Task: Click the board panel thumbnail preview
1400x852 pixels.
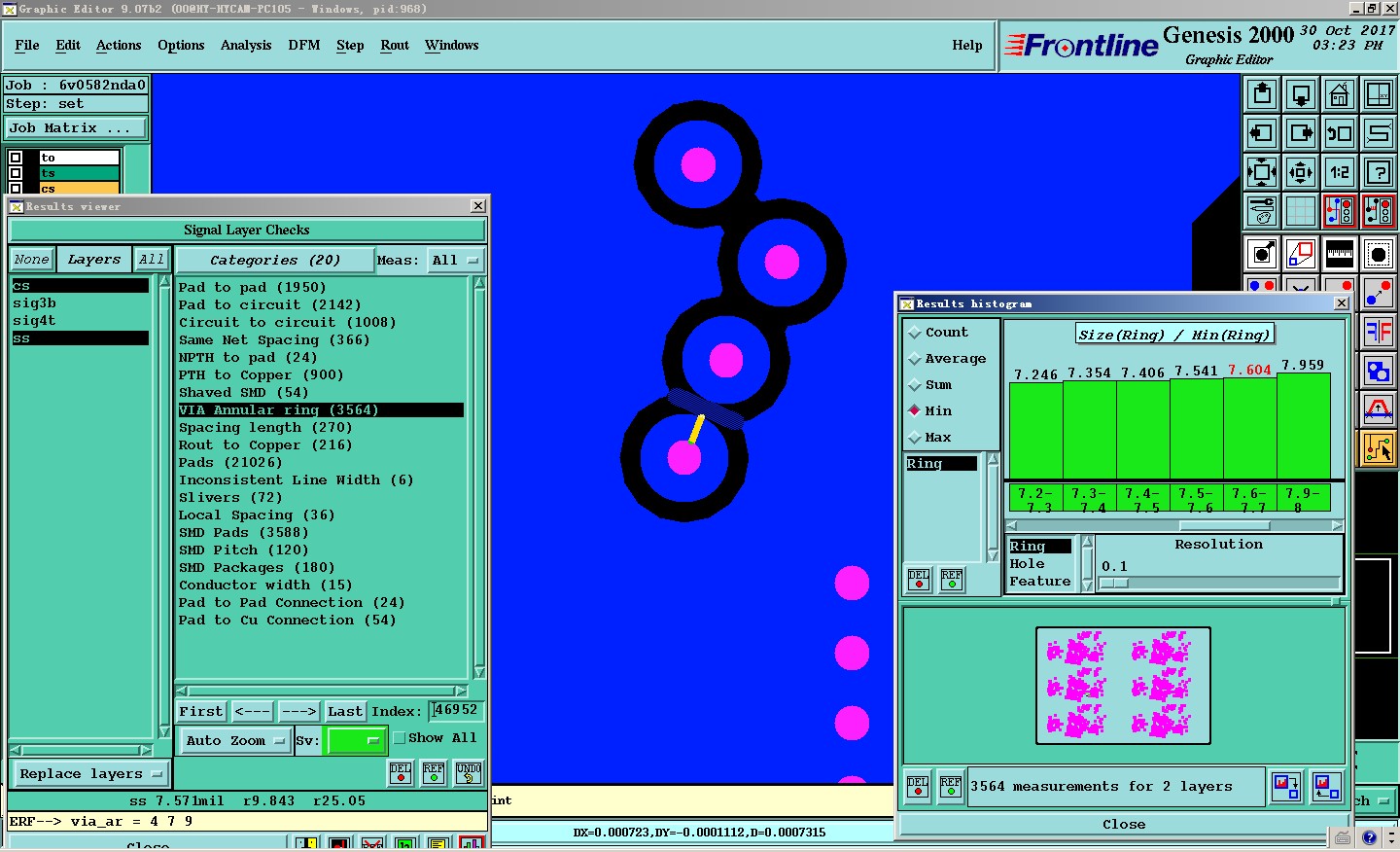Action: (x=1123, y=686)
